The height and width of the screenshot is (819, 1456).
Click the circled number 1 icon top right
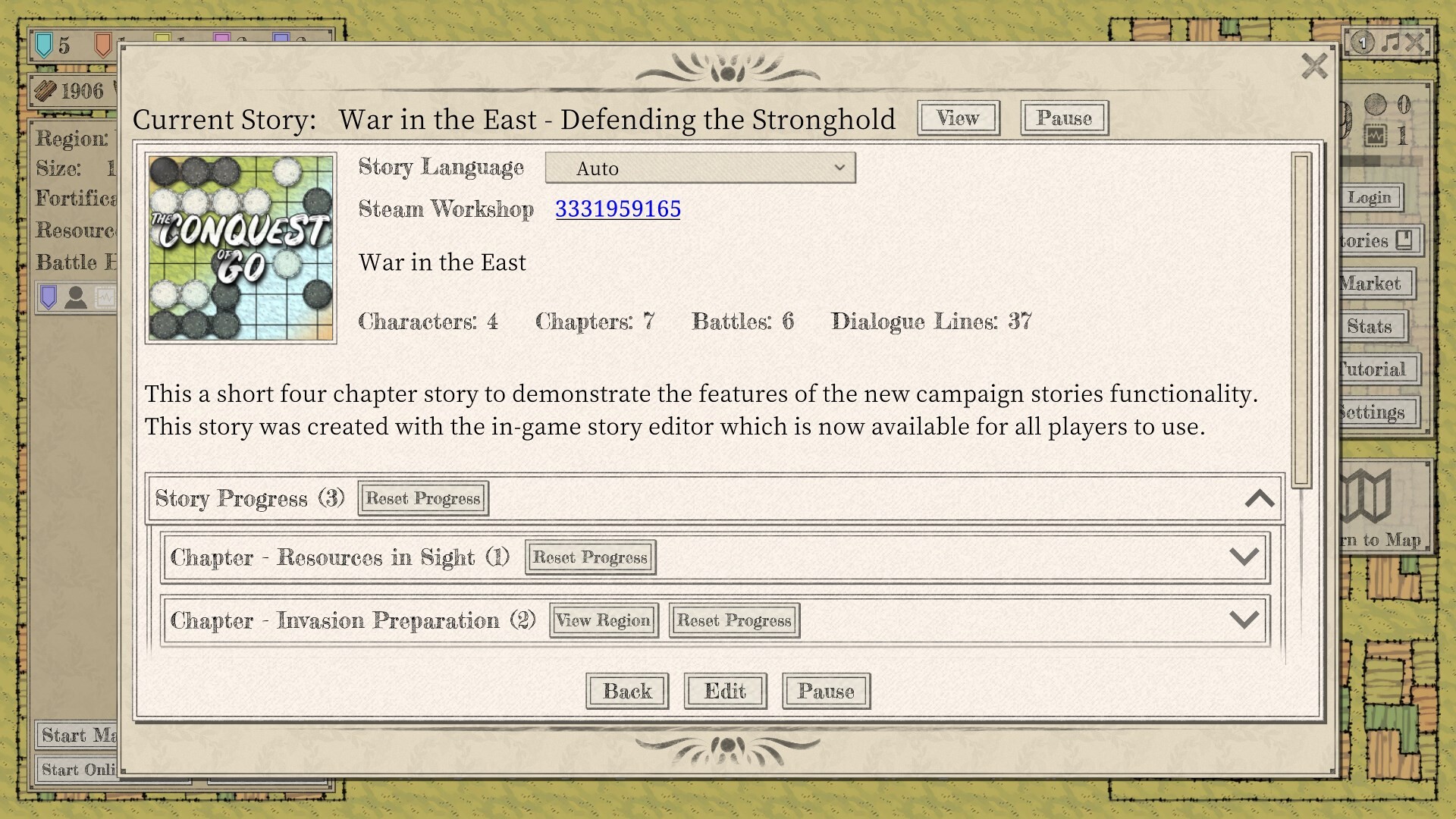[x=1362, y=42]
